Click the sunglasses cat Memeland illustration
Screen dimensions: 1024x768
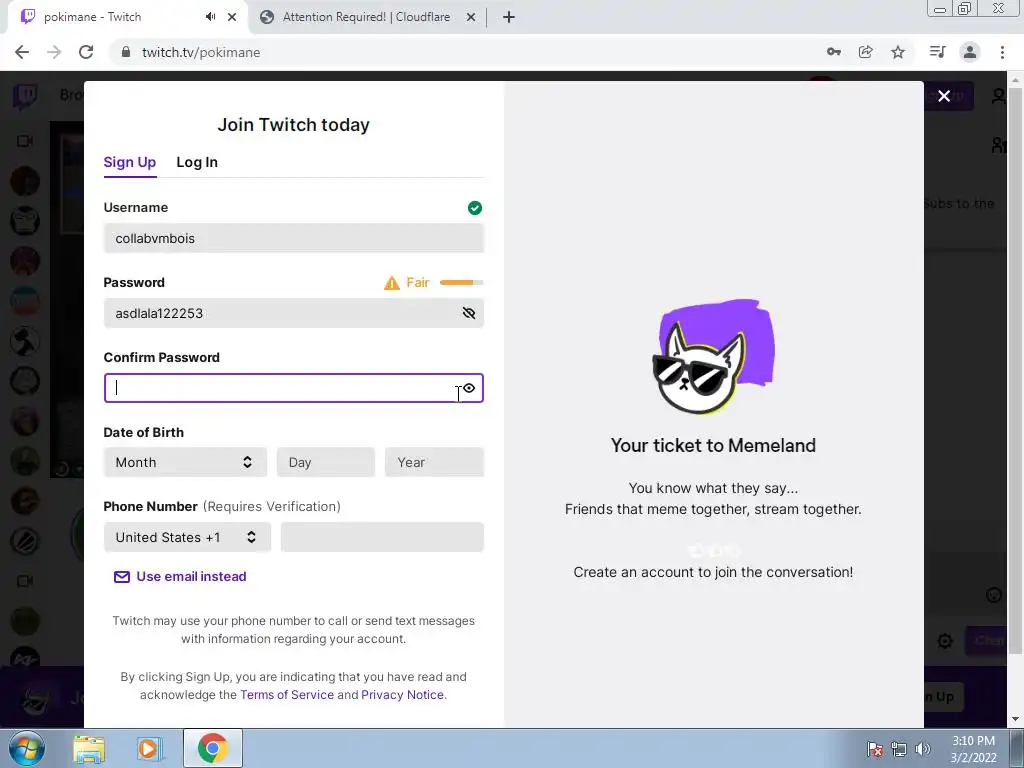pos(713,357)
